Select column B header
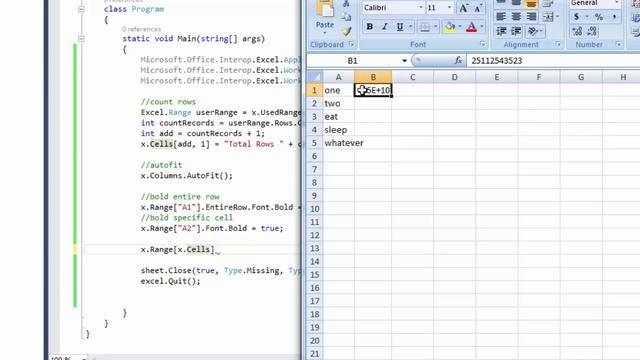The width and height of the screenshot is (640, 360). click(373, 77)
